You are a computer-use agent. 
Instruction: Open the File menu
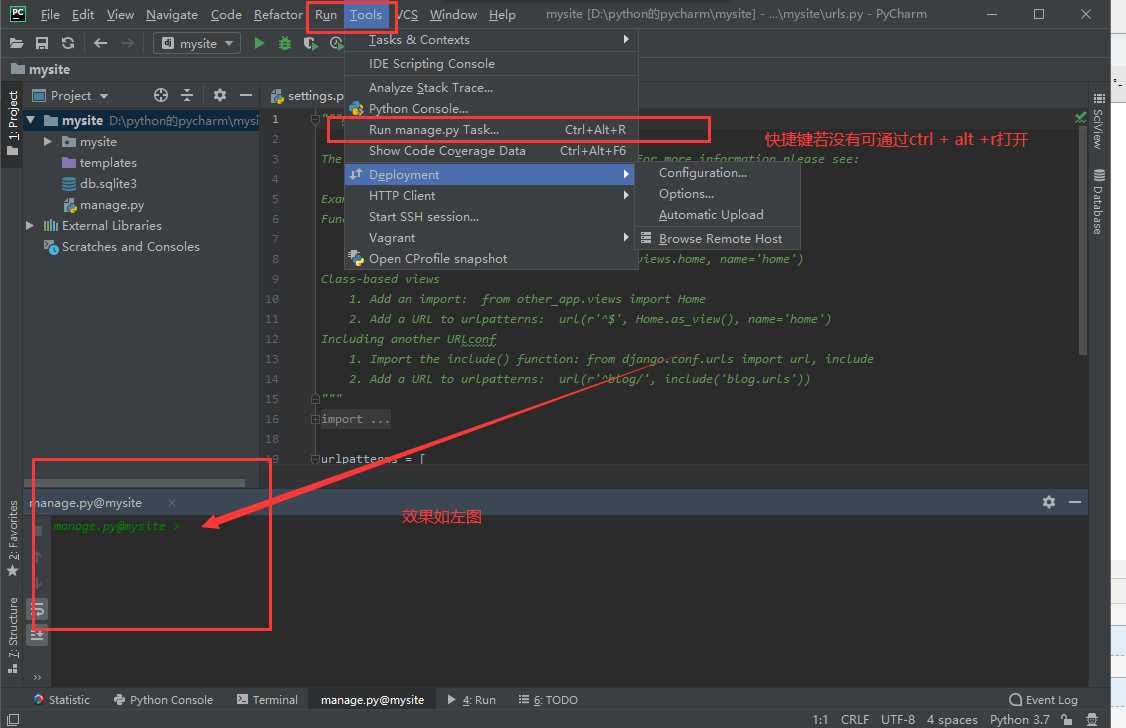point(50,14)
